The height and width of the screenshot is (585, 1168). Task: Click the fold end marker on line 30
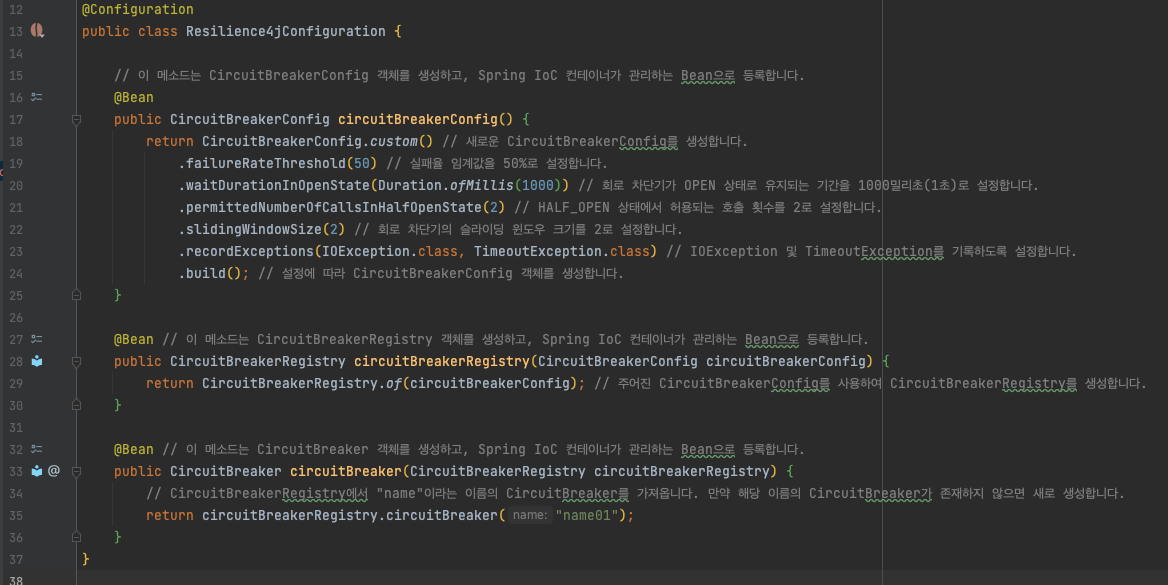tap(76, 405)
